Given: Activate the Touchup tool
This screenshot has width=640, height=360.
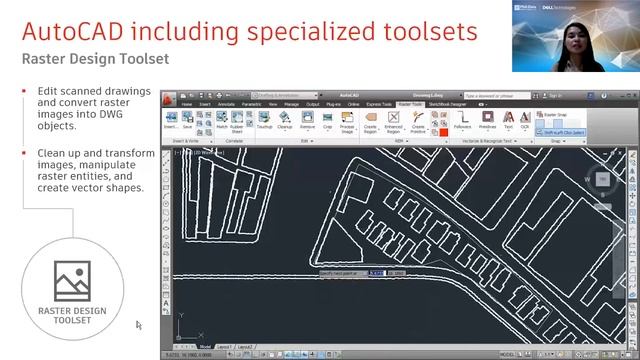Looking at the screenshot, I should coord(264,121).
